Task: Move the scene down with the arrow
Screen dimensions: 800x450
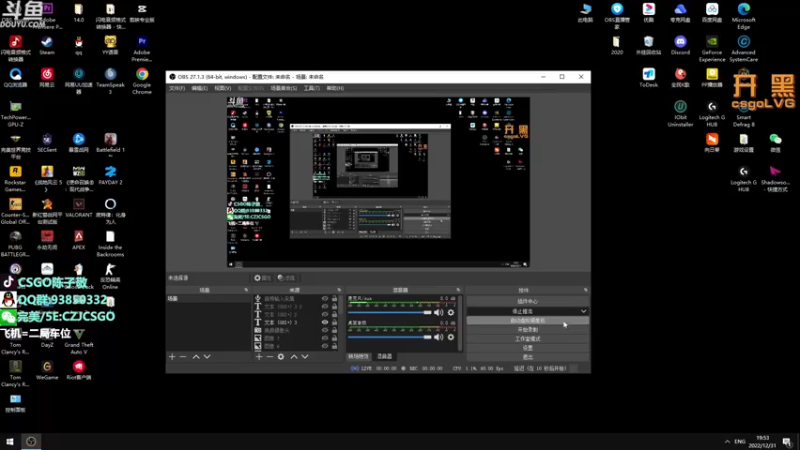Action: point(207,357)
